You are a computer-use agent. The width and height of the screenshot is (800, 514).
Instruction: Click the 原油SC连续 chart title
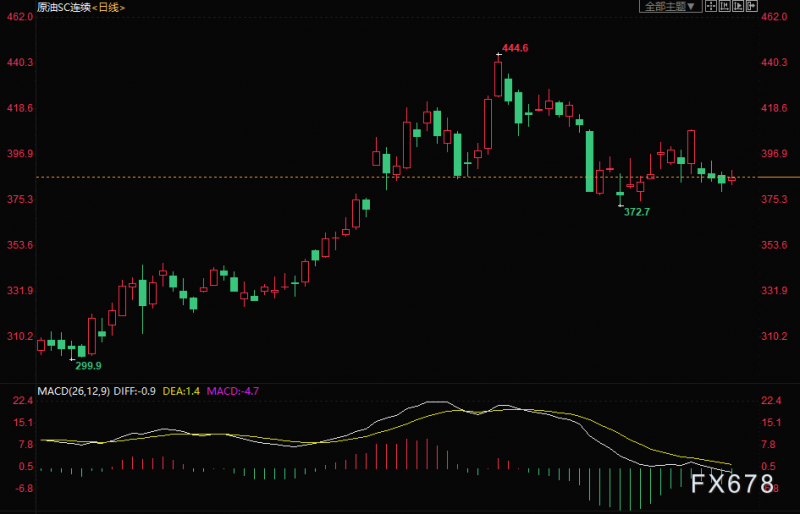[x=64, y=7]
